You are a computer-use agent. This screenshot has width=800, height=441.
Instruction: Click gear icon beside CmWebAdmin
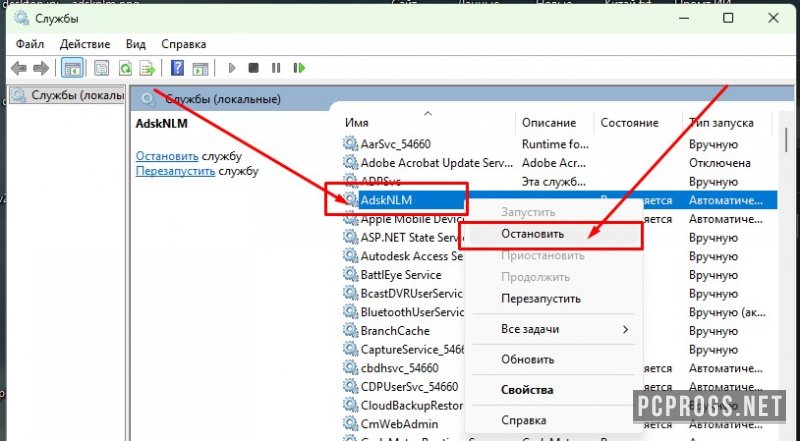coord(350,424)
